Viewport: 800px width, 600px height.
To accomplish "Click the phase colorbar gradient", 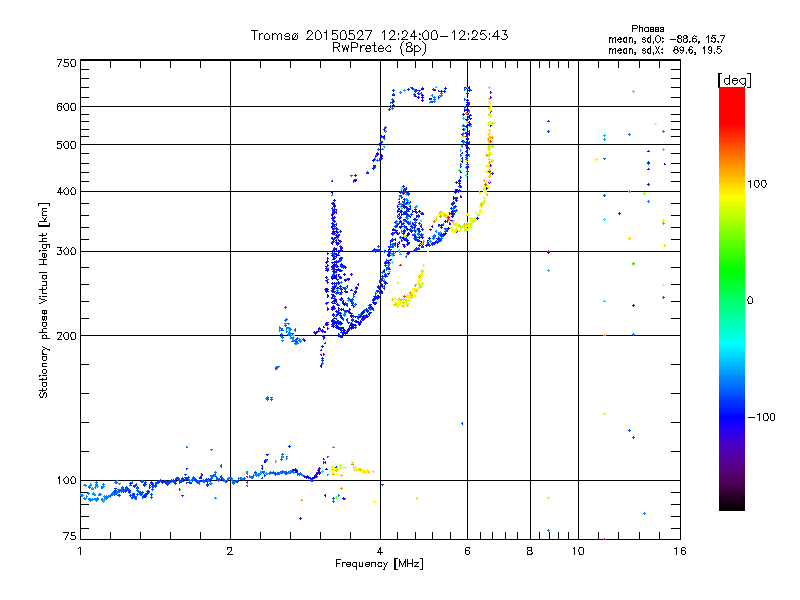I will click(732, 298).
